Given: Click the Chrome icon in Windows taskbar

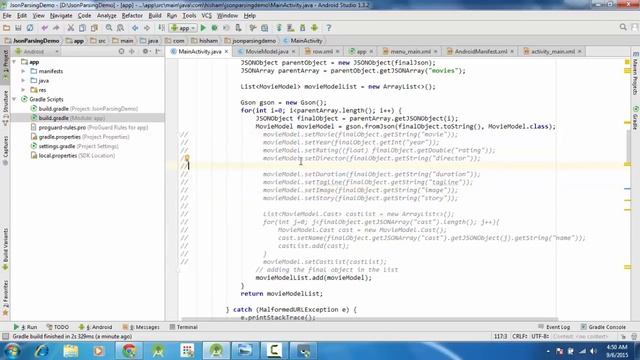Looking at the screenshot, I should click(x=129, y=351).
